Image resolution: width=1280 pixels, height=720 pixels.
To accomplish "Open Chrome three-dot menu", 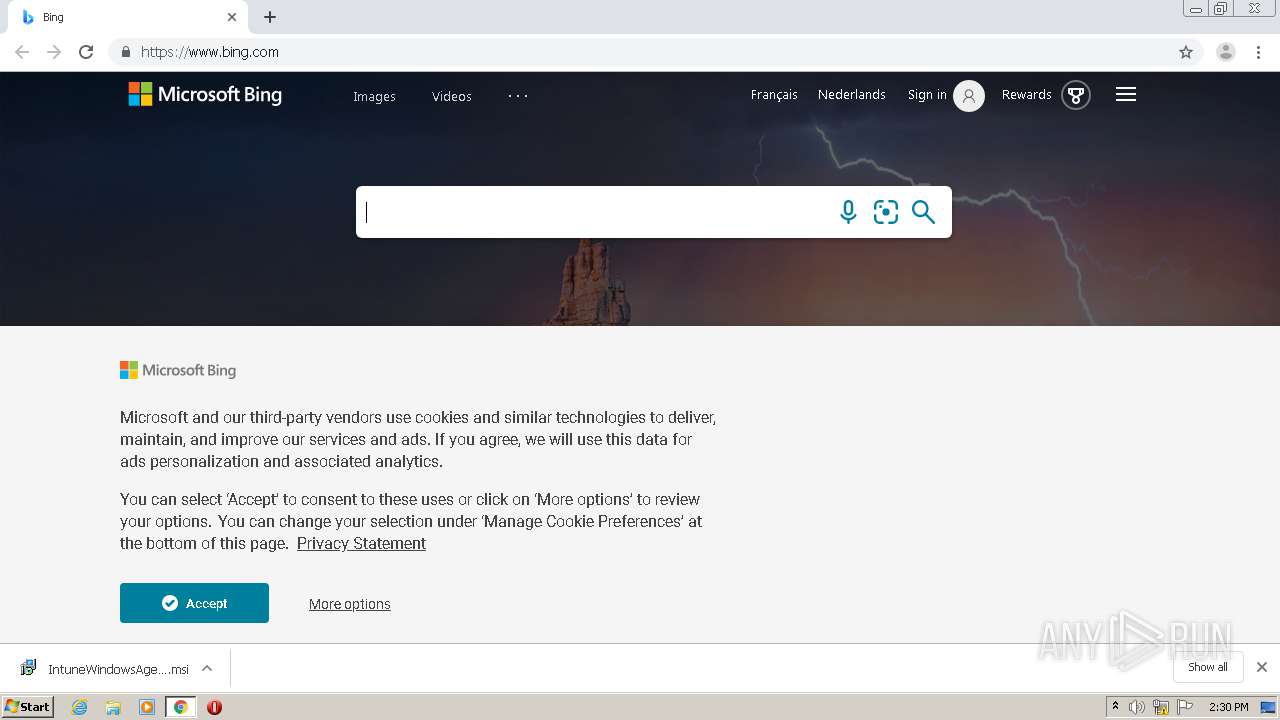I will (1258, 52).
